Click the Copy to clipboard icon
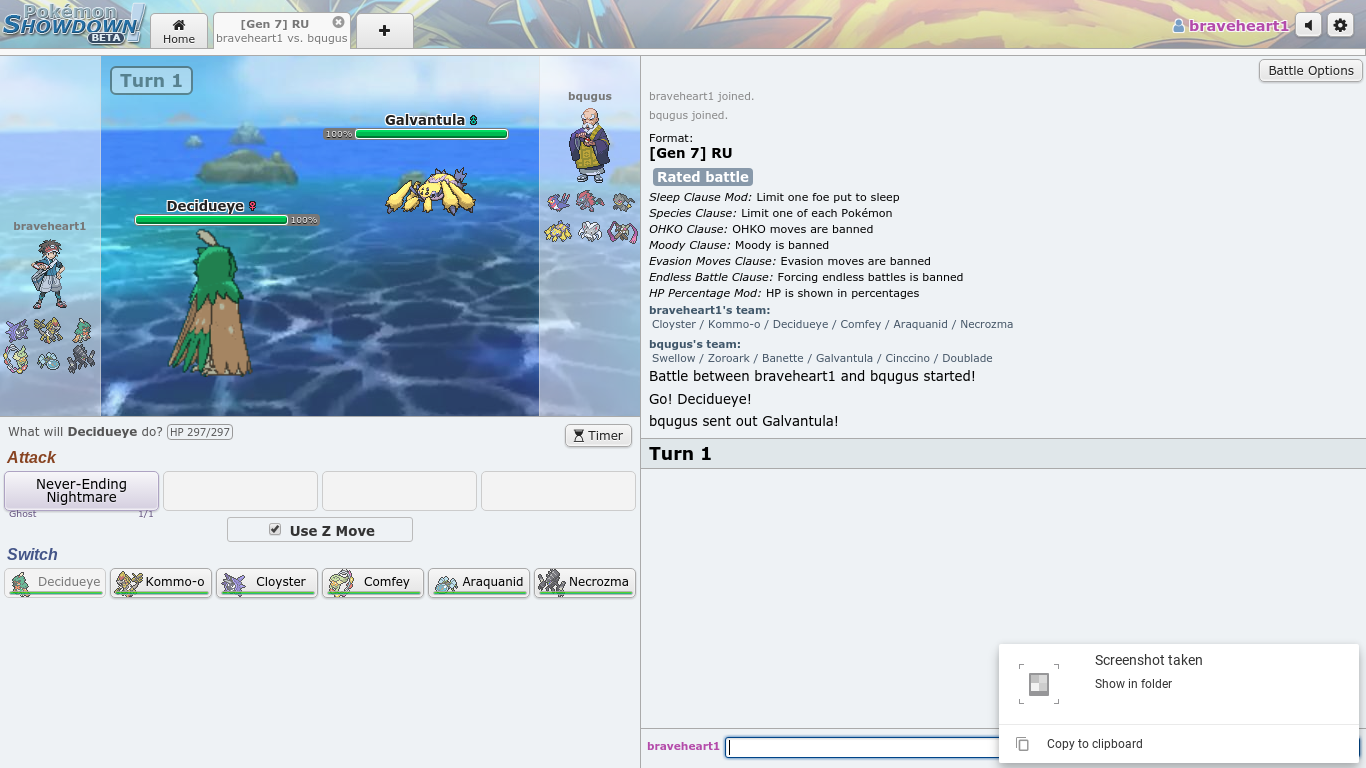Screen dimensions: 1366x768 tap(1022, 744)
